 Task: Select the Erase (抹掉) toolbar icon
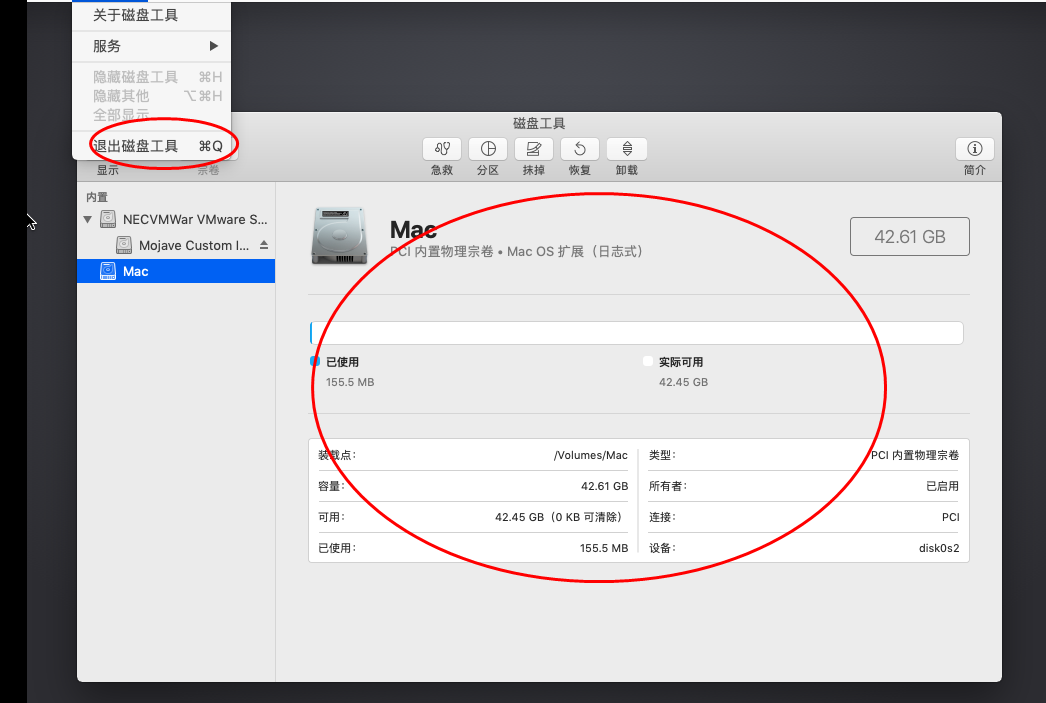point(534,149)
